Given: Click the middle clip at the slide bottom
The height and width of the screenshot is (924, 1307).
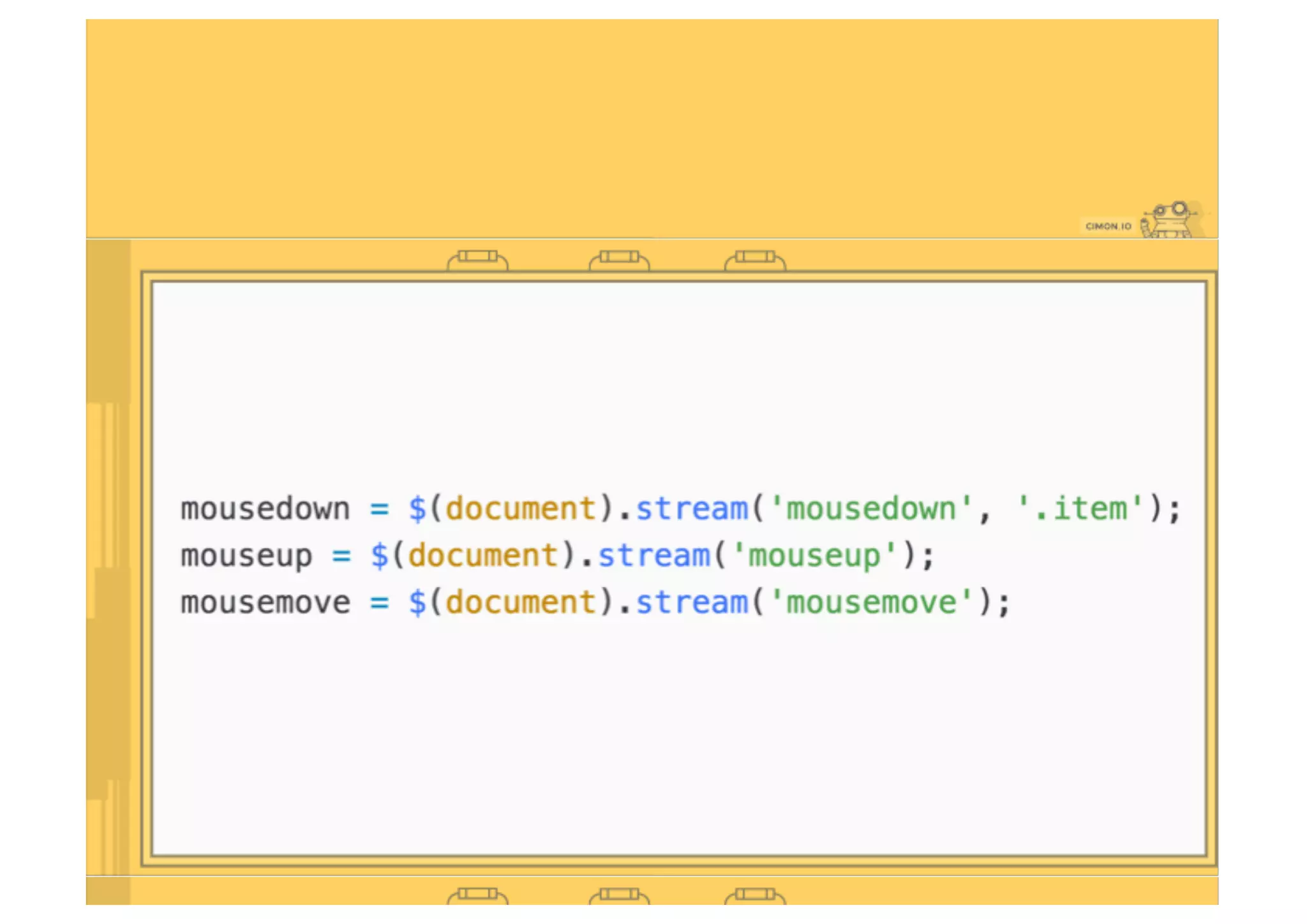Looking at the screenshot, I should [x=619, y=895].
